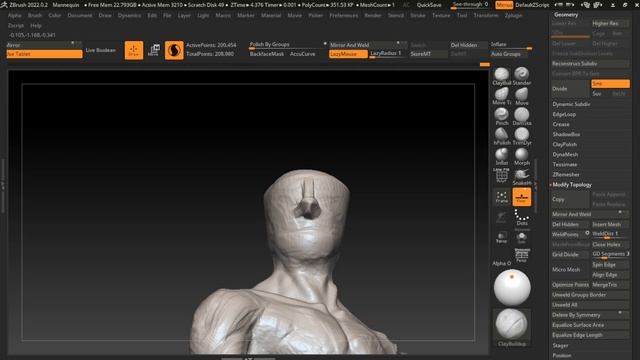Select the SnakeHook brush
Image resolution: width=640 pixels, height=360 pixels.
coord(522,176)
